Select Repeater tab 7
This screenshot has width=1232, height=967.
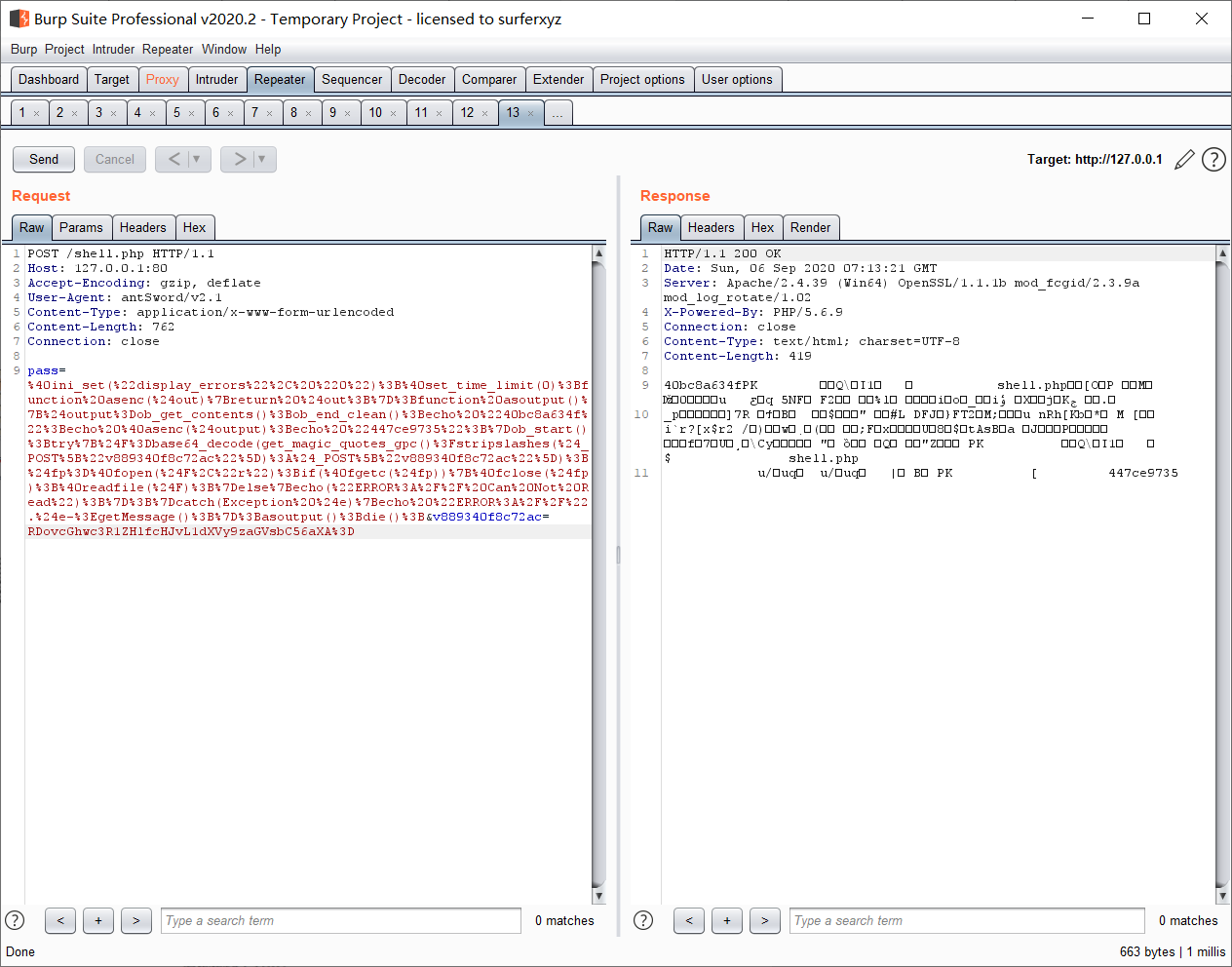254,113
